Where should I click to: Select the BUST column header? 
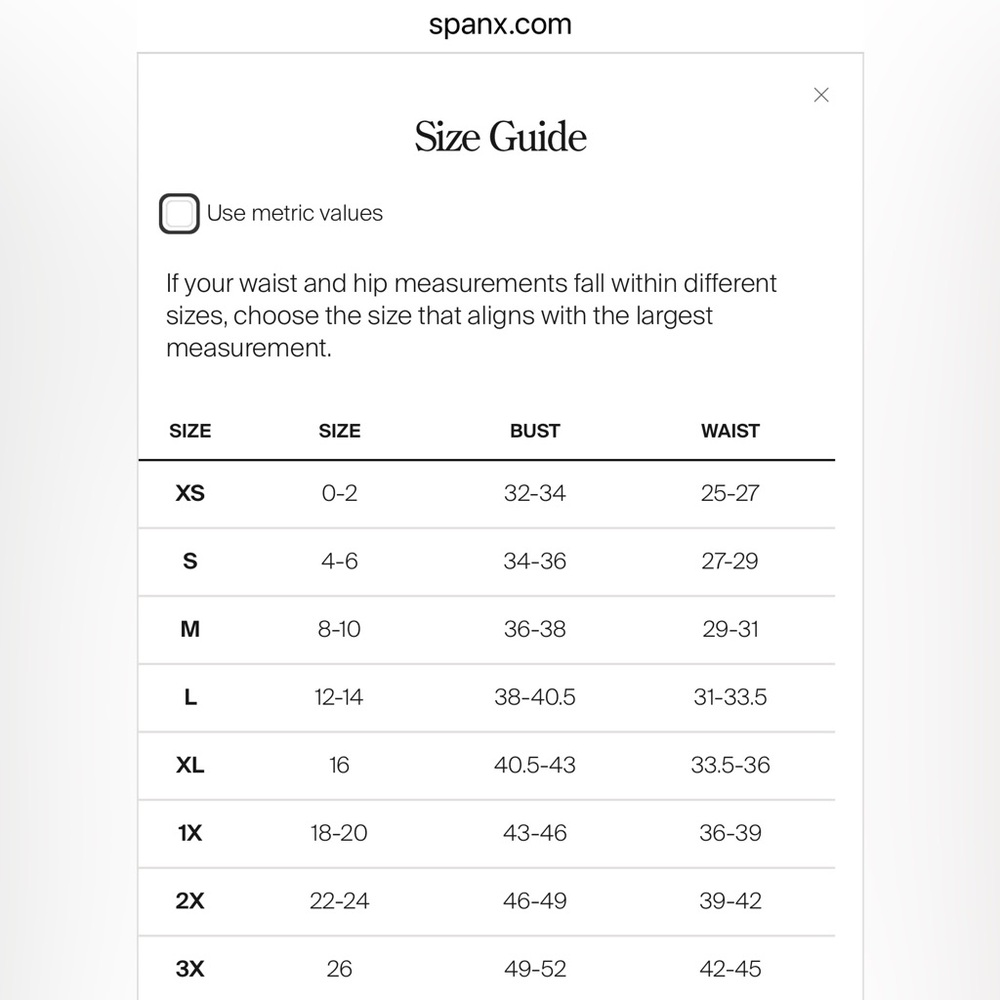[535, 431]
